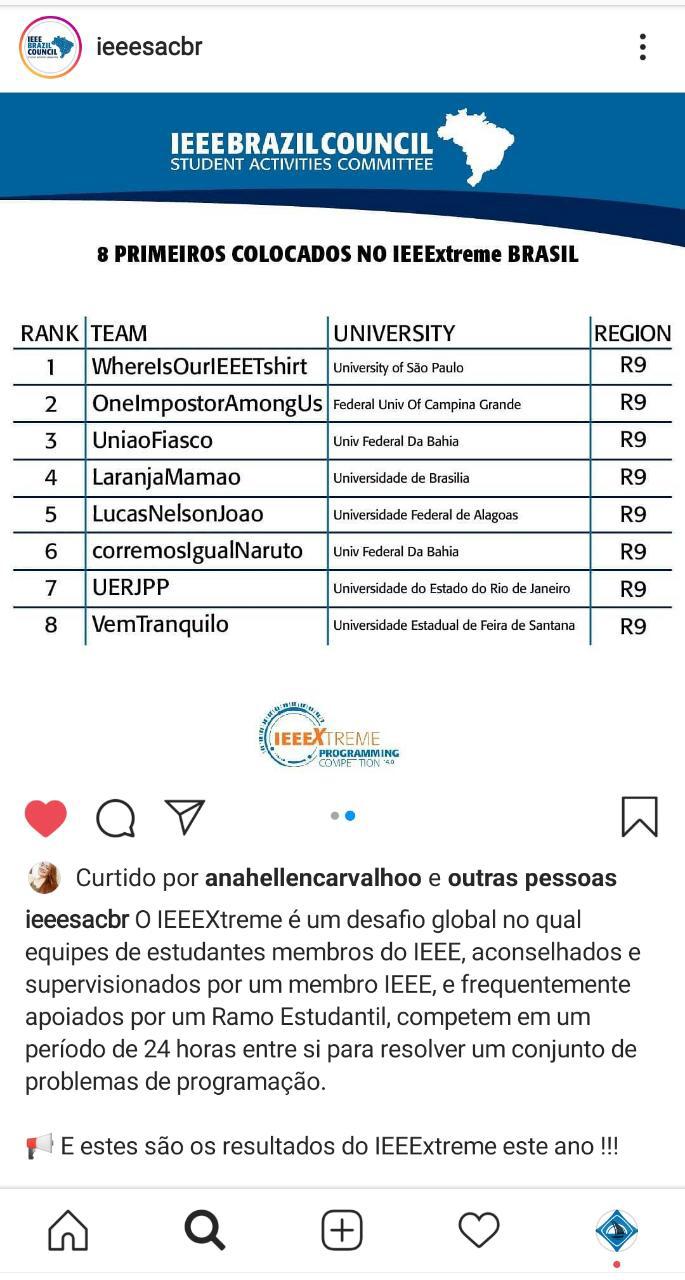Select the first carousel indicator dot
Screen dimensions: 685x1280
tap(335, 816)
